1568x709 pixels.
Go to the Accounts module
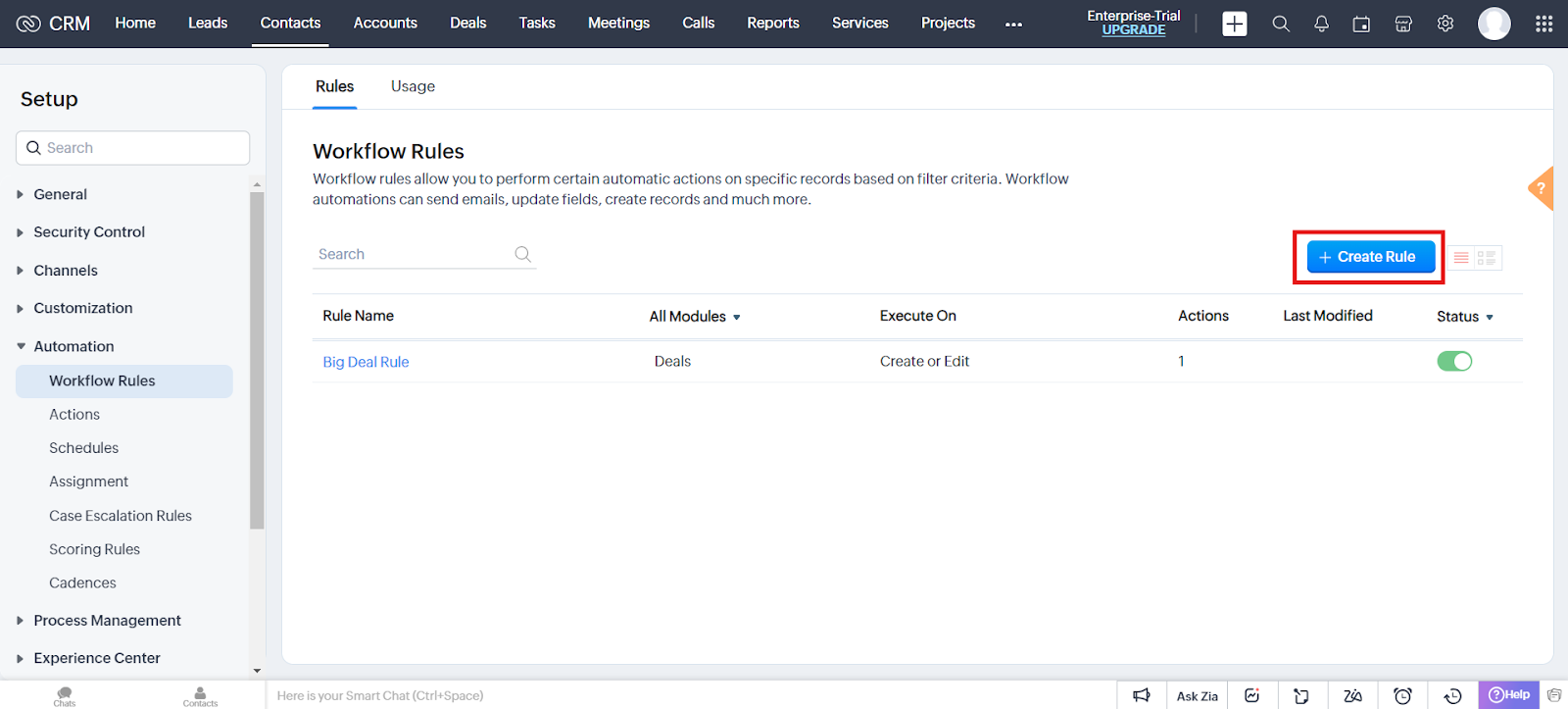point(385,23)
